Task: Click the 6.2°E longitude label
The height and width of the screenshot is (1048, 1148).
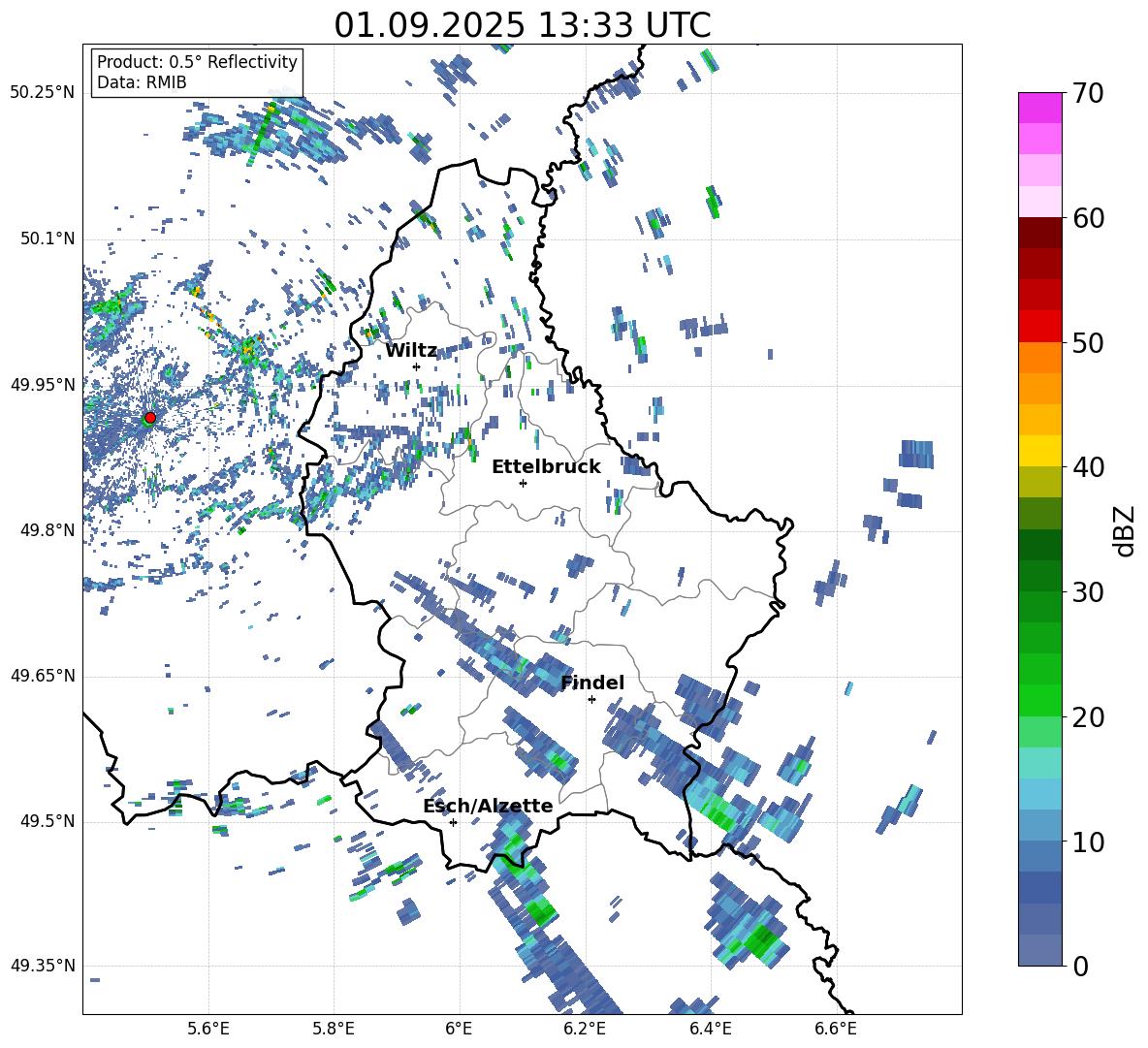Action: click(x=585, y=1029)
